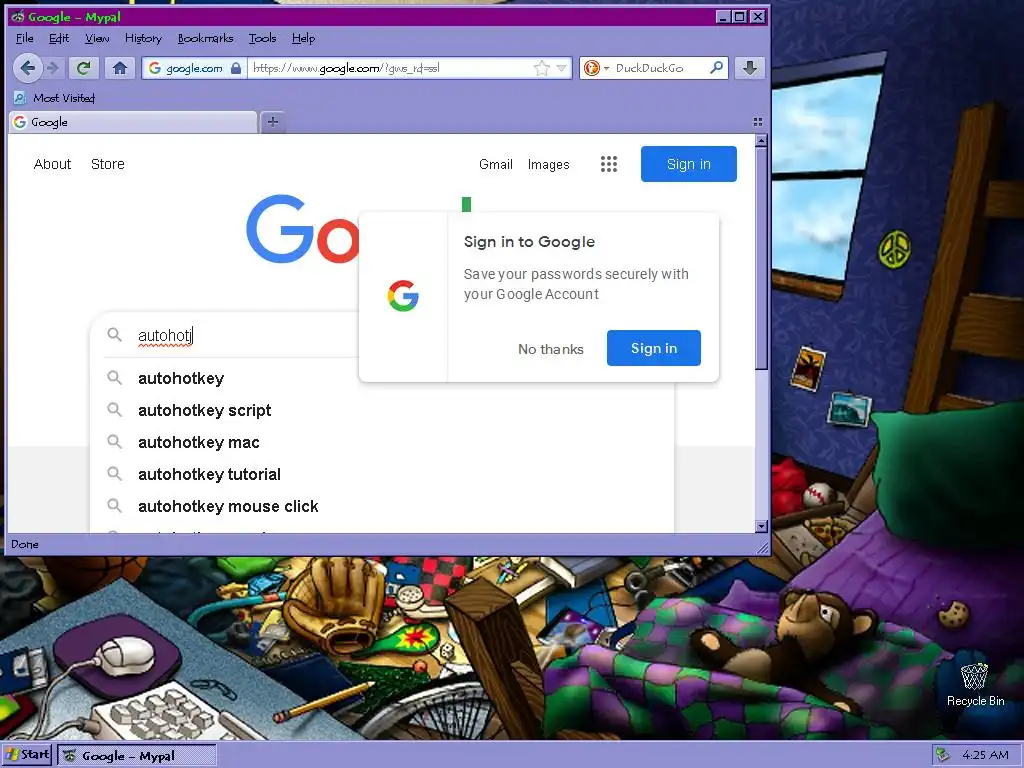Open the Tools menu
This screenshot has width=1024, height=768.
(x=263, y=38)
